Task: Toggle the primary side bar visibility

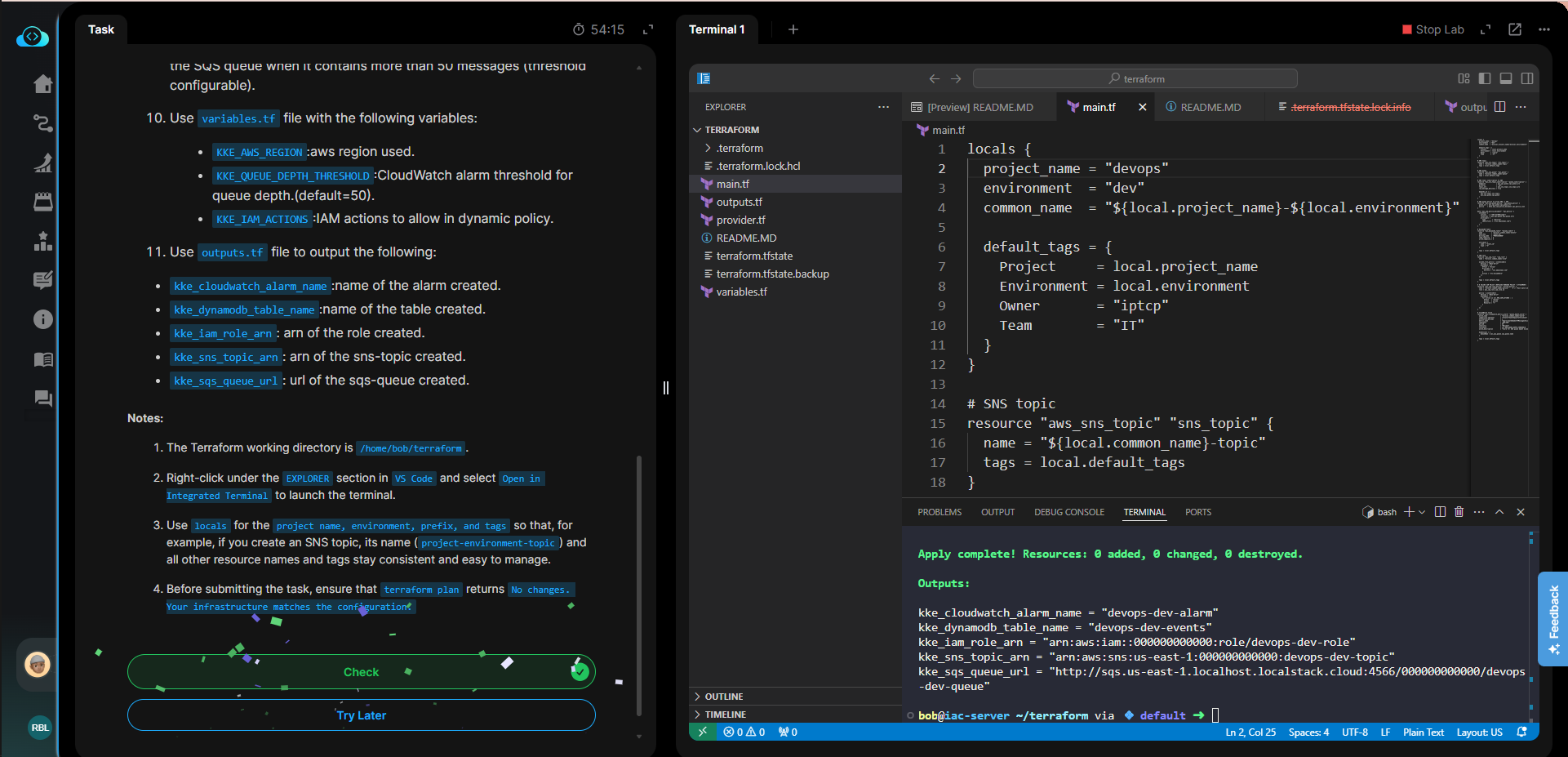Action: coord(1485,78)
